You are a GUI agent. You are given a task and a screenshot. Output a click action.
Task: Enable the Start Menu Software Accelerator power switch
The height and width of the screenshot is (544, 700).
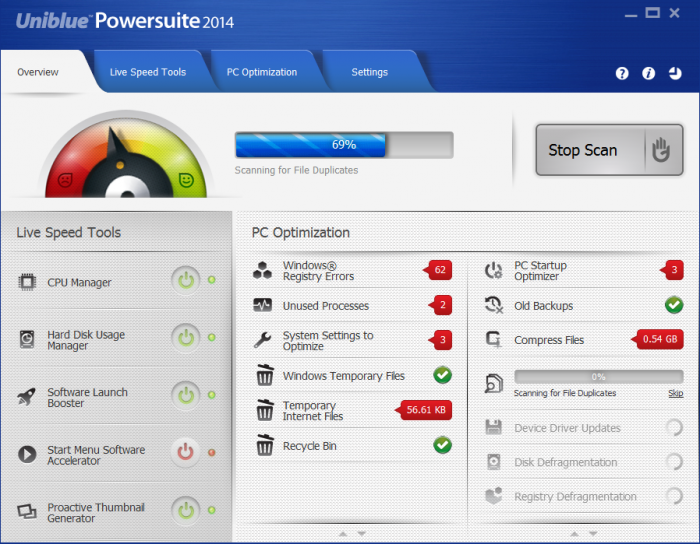186,453
